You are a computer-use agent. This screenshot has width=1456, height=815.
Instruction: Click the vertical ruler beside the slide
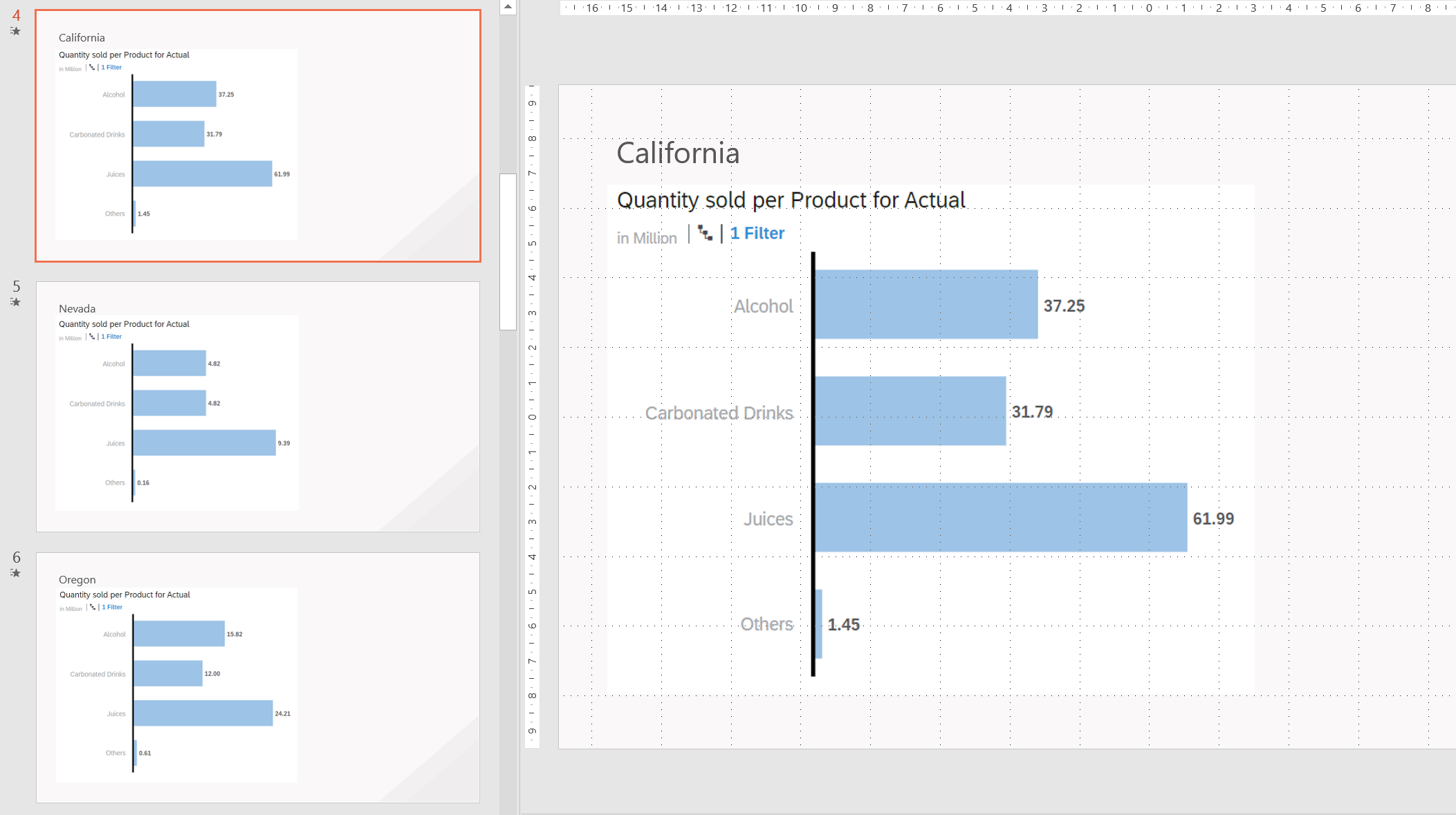(x=532, y=416)
